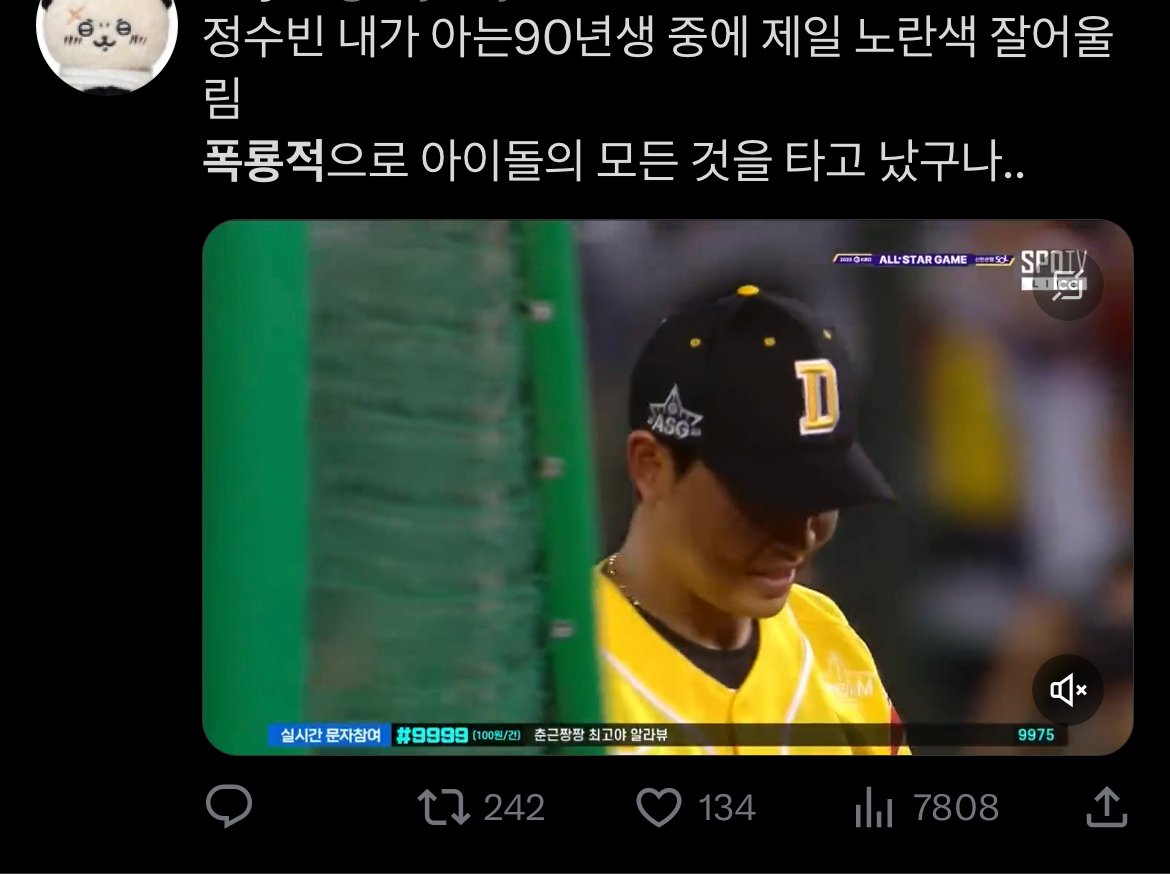Play the video of the player in yellow jersey
The height and width of the screenshot is (874, 1170).
[668, 487]
